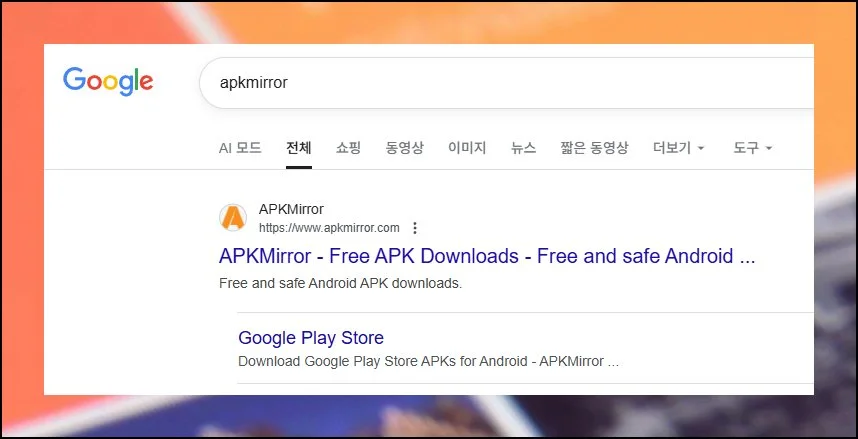Focus the search box containing apkmirror
The image size is (858, 439).
tap(506, 83)
